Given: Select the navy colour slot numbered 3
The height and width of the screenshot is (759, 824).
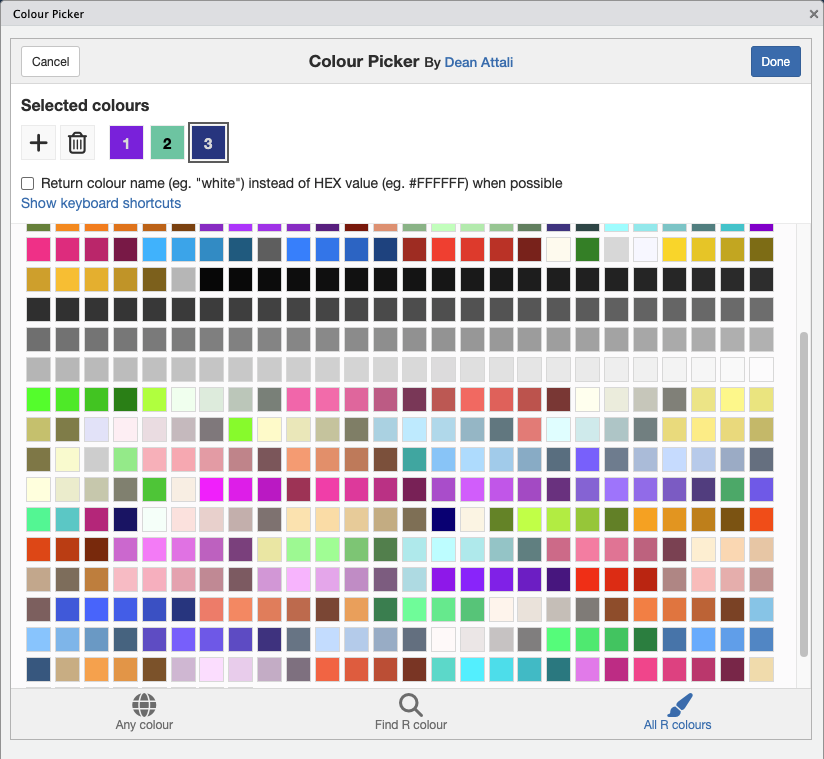Looking at the screenshot, I should click(x=208, y=142).
